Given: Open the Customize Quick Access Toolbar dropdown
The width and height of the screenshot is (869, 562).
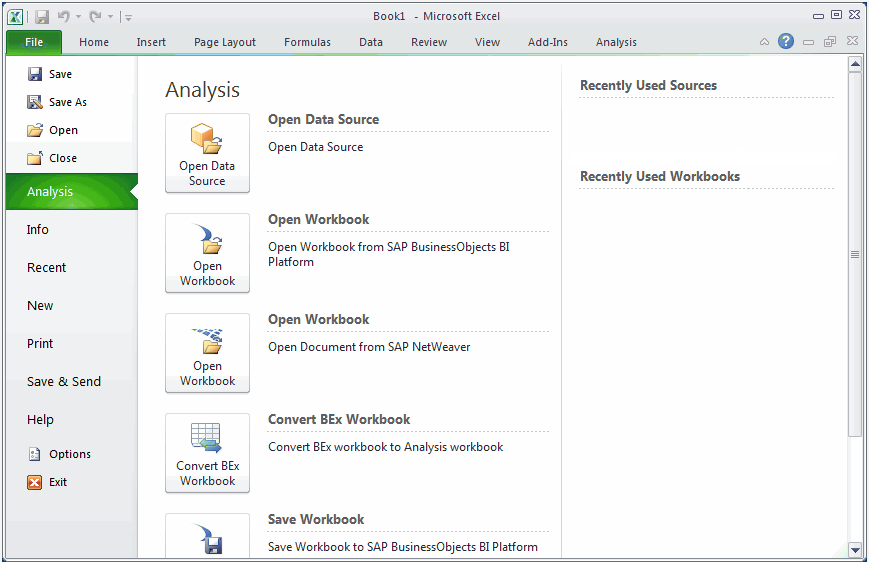Looking at the screenshot, I should pos(128,17).
